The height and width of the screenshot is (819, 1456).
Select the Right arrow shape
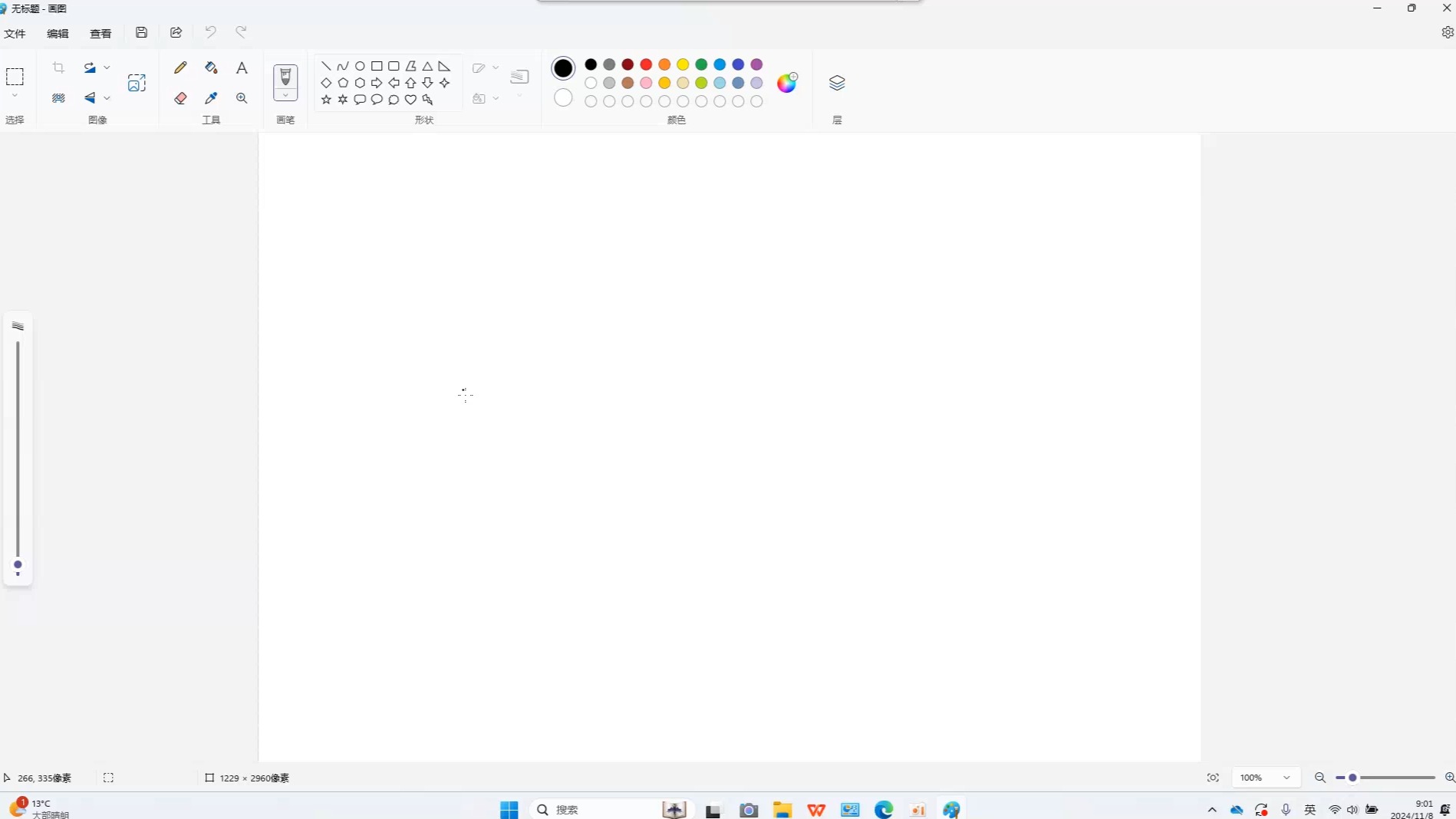point(377,83)
